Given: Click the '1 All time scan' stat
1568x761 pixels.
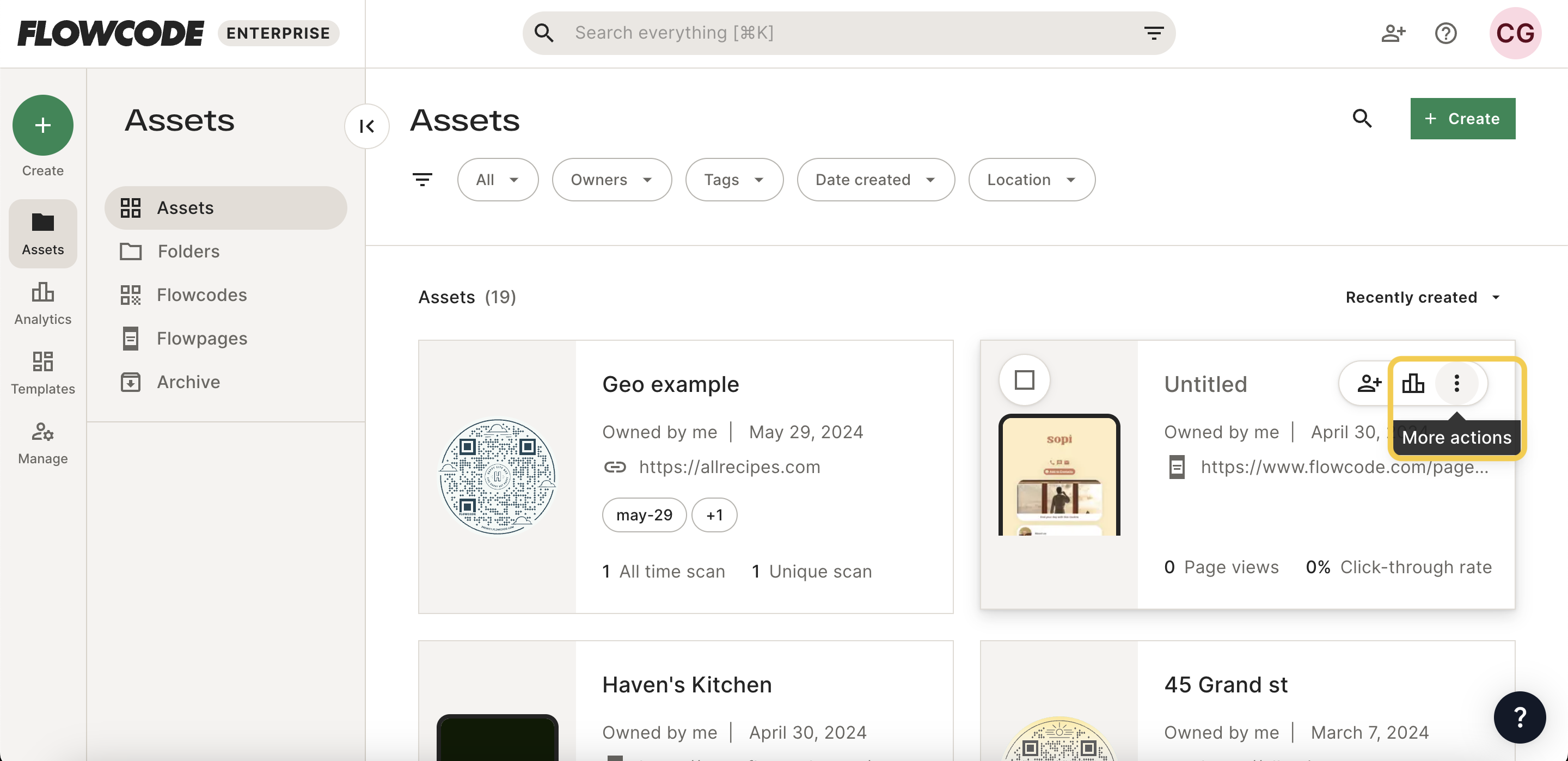Looking at the screenshot, I should click(x=664, y=571).
